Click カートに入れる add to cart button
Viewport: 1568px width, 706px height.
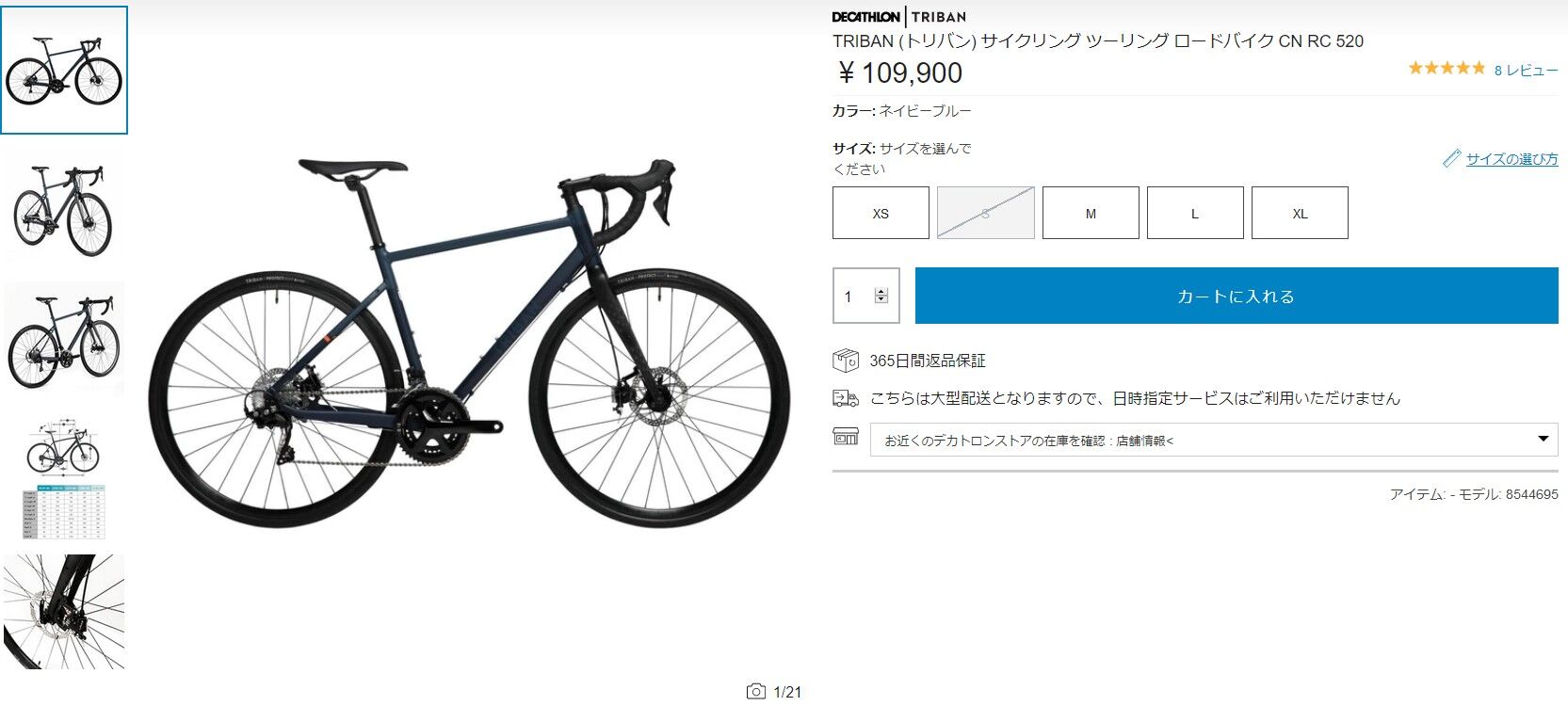1237,296
